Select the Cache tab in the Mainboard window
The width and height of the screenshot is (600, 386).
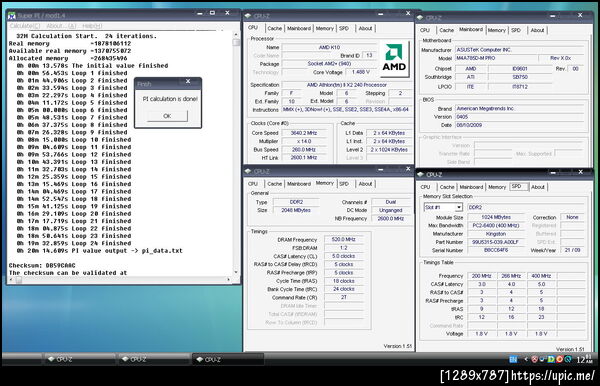coord(447,30)
